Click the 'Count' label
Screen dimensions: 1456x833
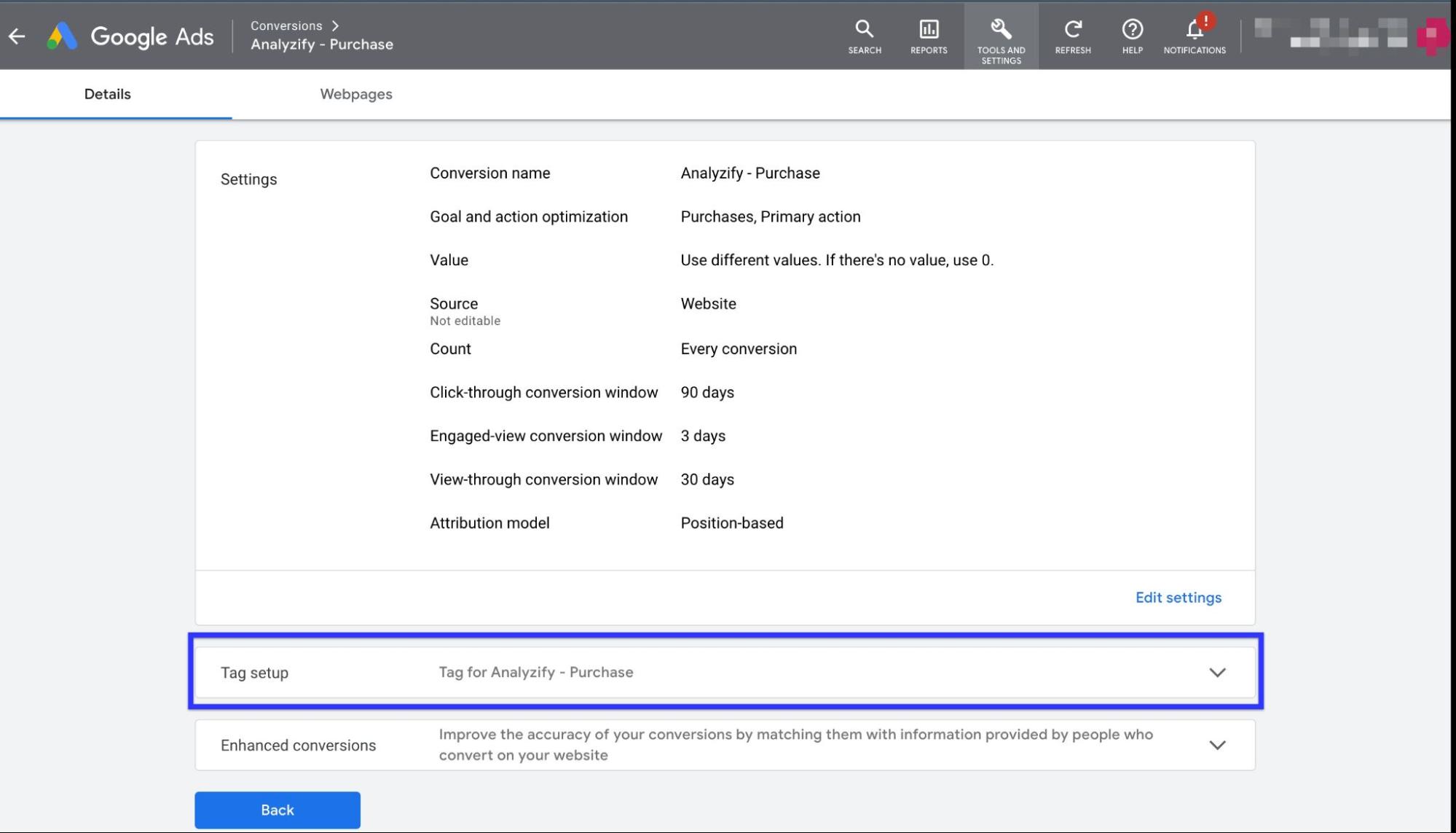point(450,349)
